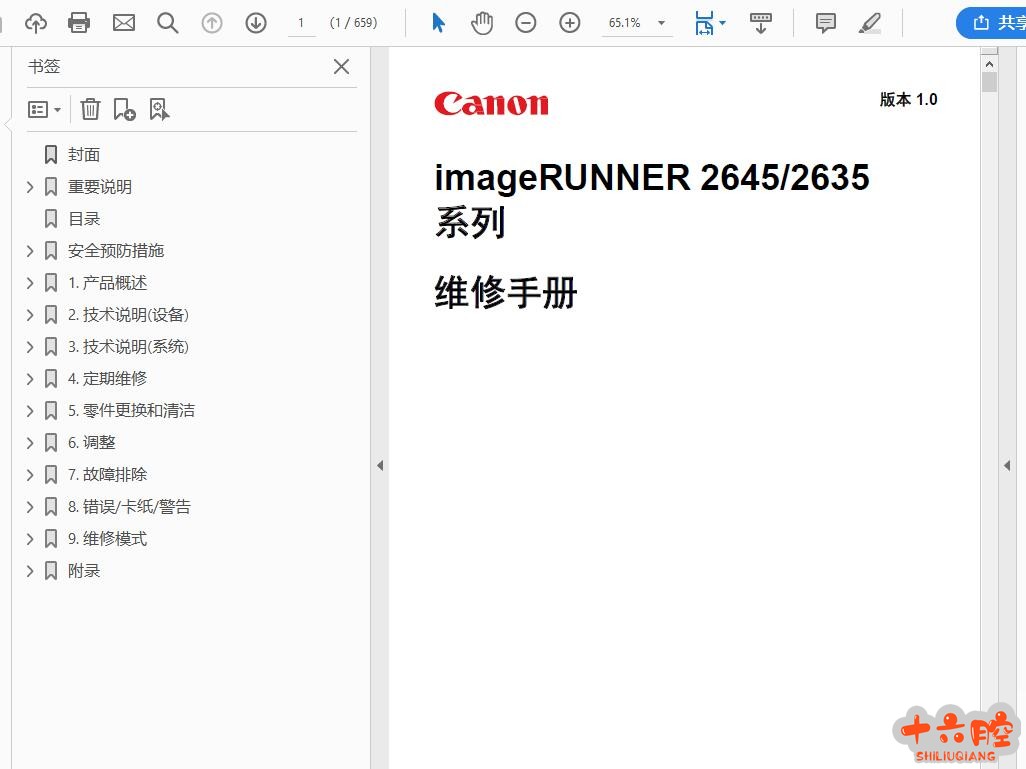1026x769 pixels.
Task: Select the hand pan tool
Action: [x=482, y=22]
